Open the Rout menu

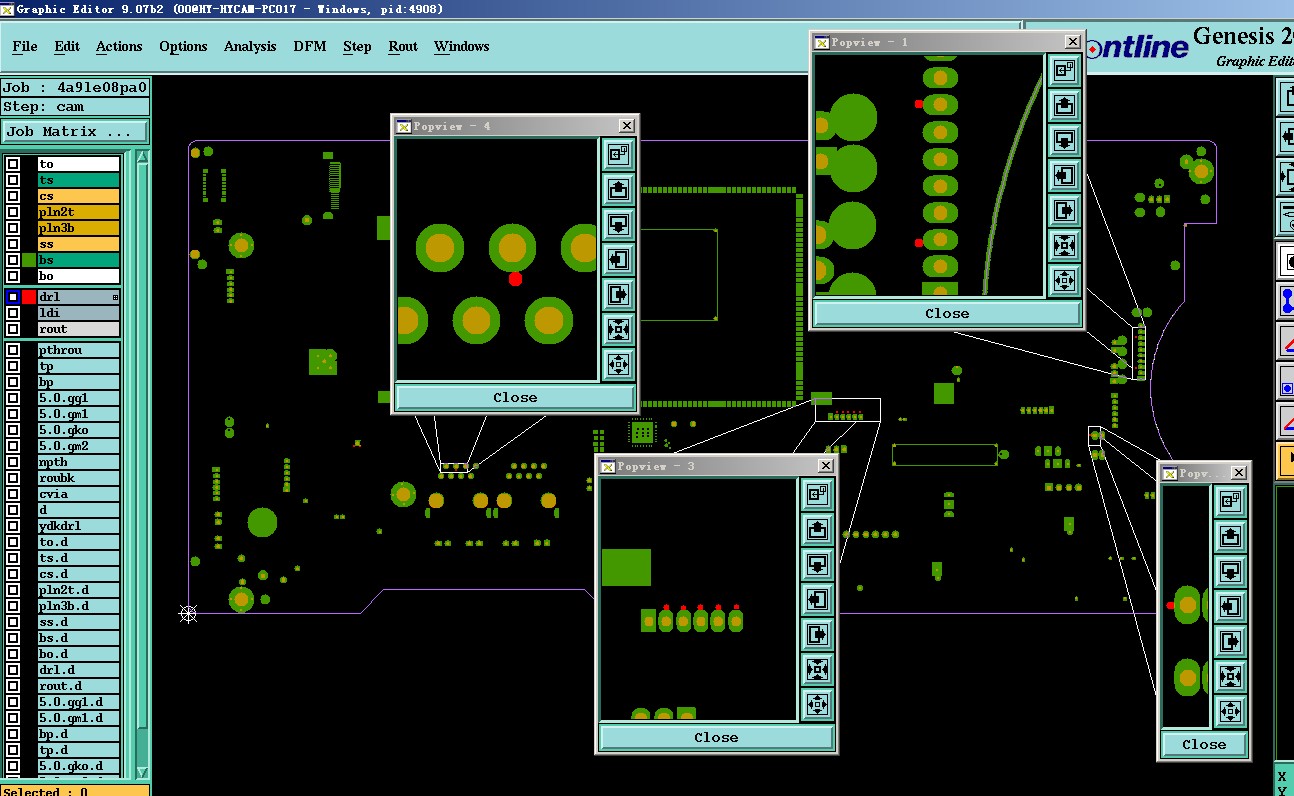click(403, 46)
